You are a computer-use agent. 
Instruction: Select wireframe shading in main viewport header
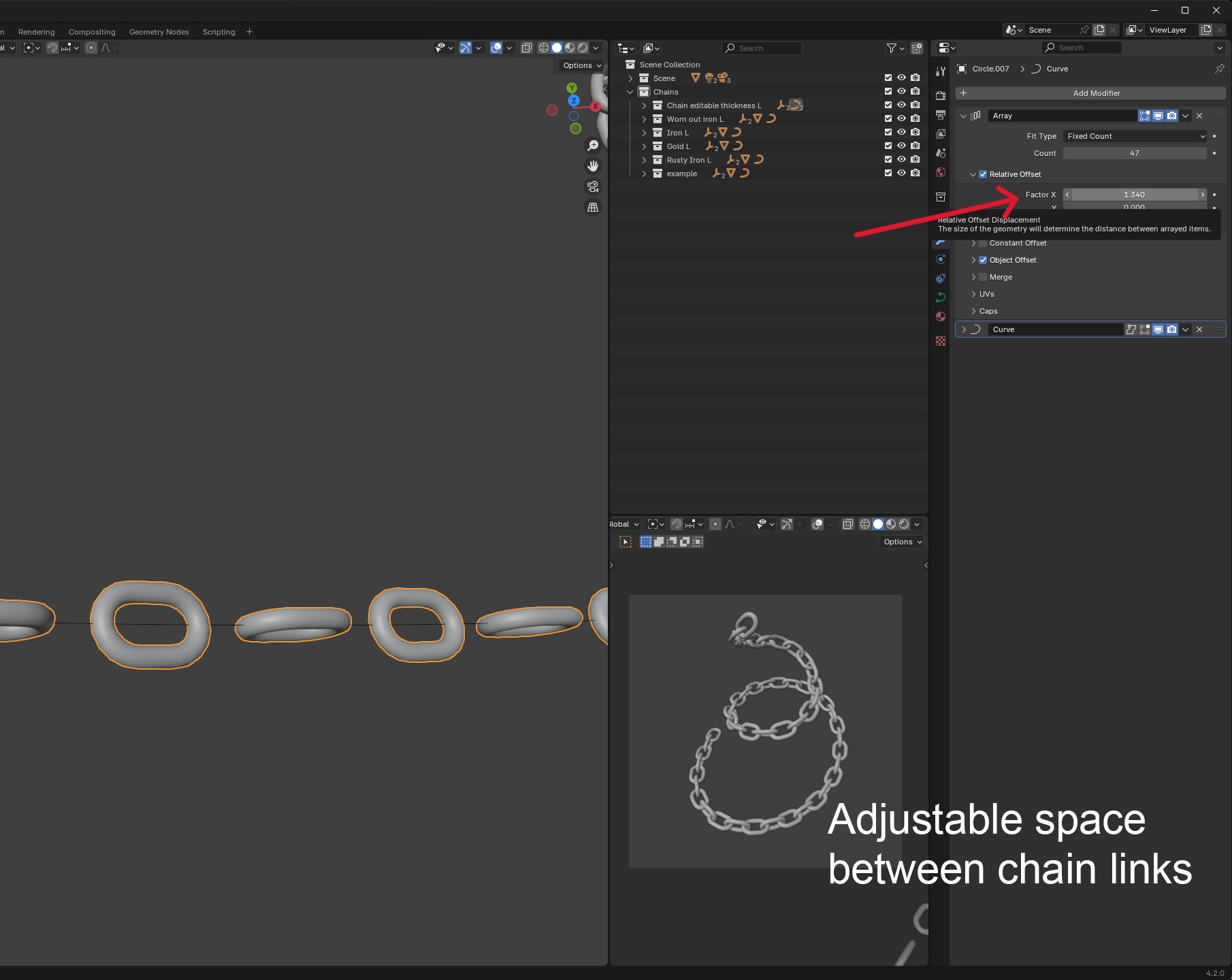tap(543, 48)
